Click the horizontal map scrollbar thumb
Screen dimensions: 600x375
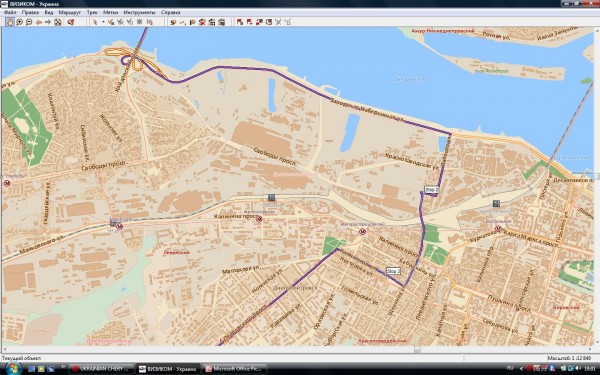pyautogui.click(x=417, y=349)
